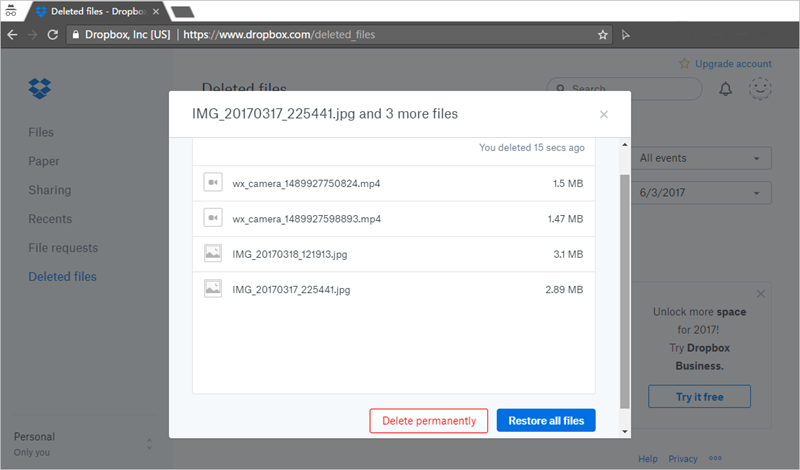800x470 pixels.
Task: Open the All events dropdown
Action: tap(702, 158)
